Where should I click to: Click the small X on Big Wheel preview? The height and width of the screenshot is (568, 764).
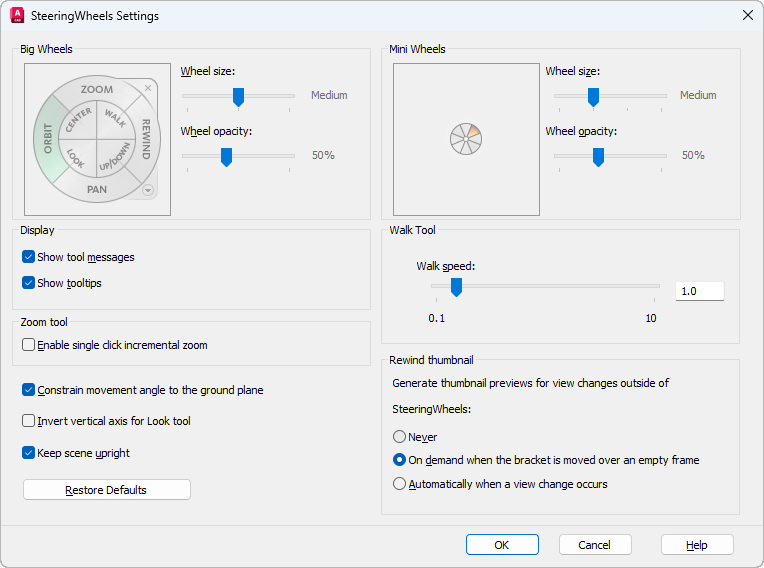click(x=148, y=88)
